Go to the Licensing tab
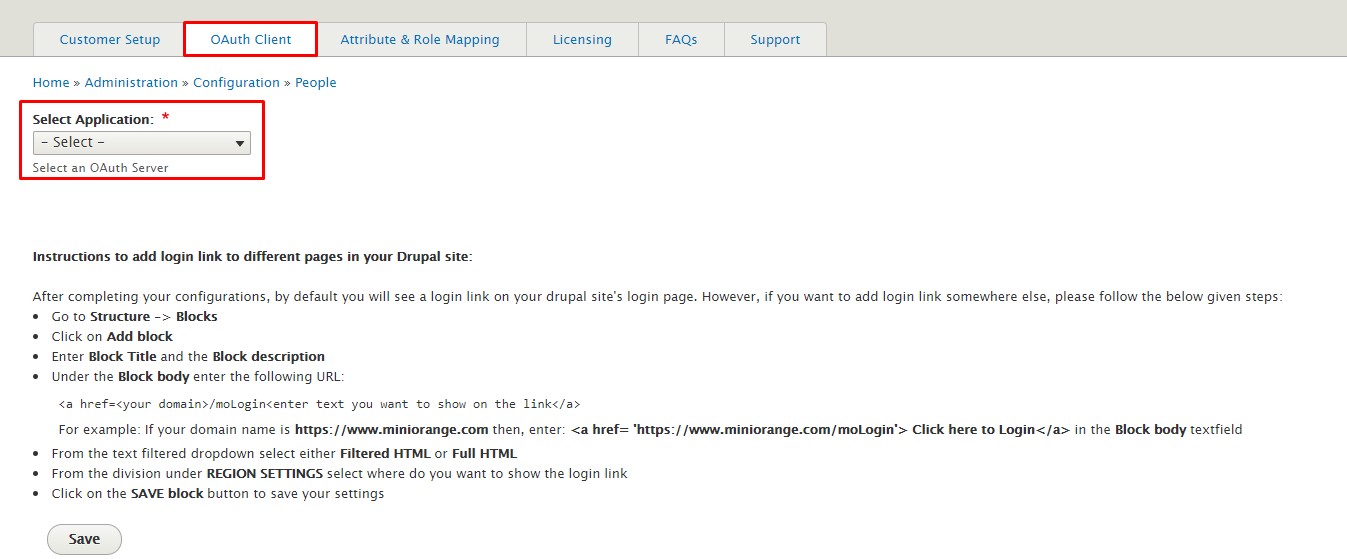Image resolution: width=1347 pixels, height=559 pixels. (x=582, y=40)
